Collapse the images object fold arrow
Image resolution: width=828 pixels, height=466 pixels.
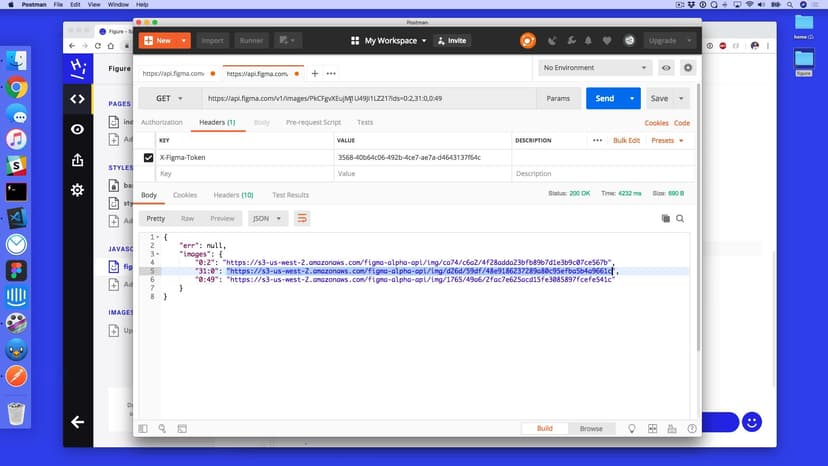158,254
